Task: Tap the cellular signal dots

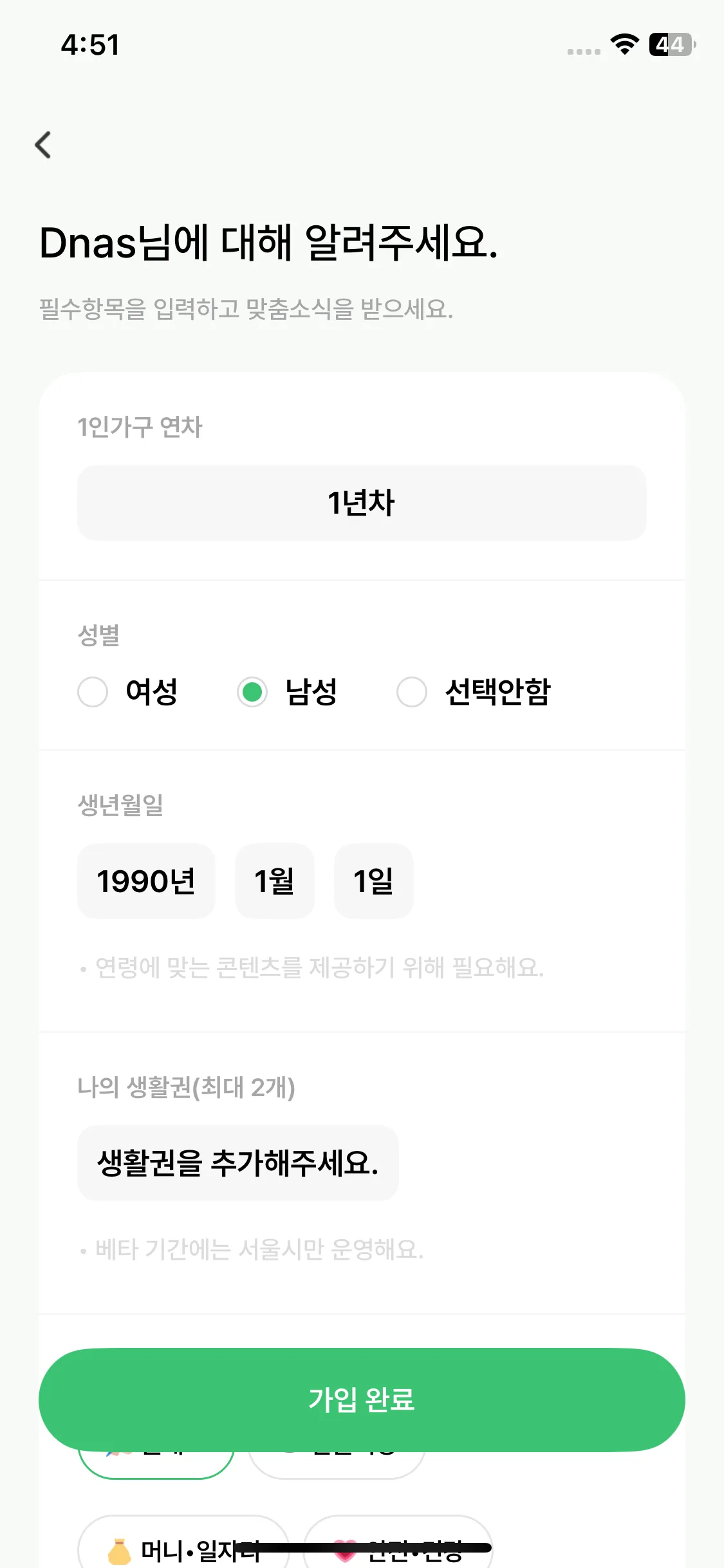Action: 584,51
